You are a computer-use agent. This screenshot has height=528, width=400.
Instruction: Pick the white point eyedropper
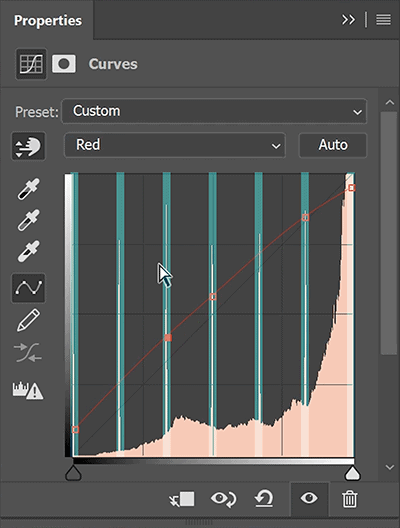click(x=28, y=251)
